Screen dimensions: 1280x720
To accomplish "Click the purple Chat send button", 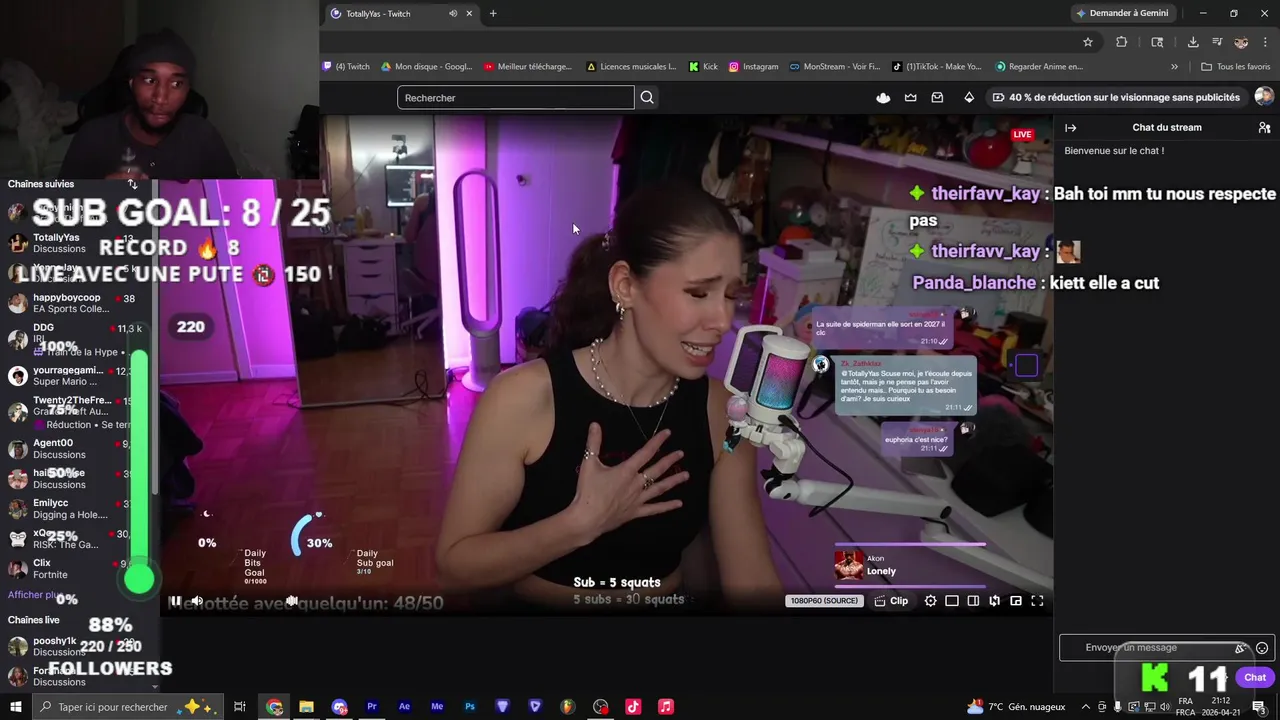I will pyautogui.click(x=1255, y=677).
